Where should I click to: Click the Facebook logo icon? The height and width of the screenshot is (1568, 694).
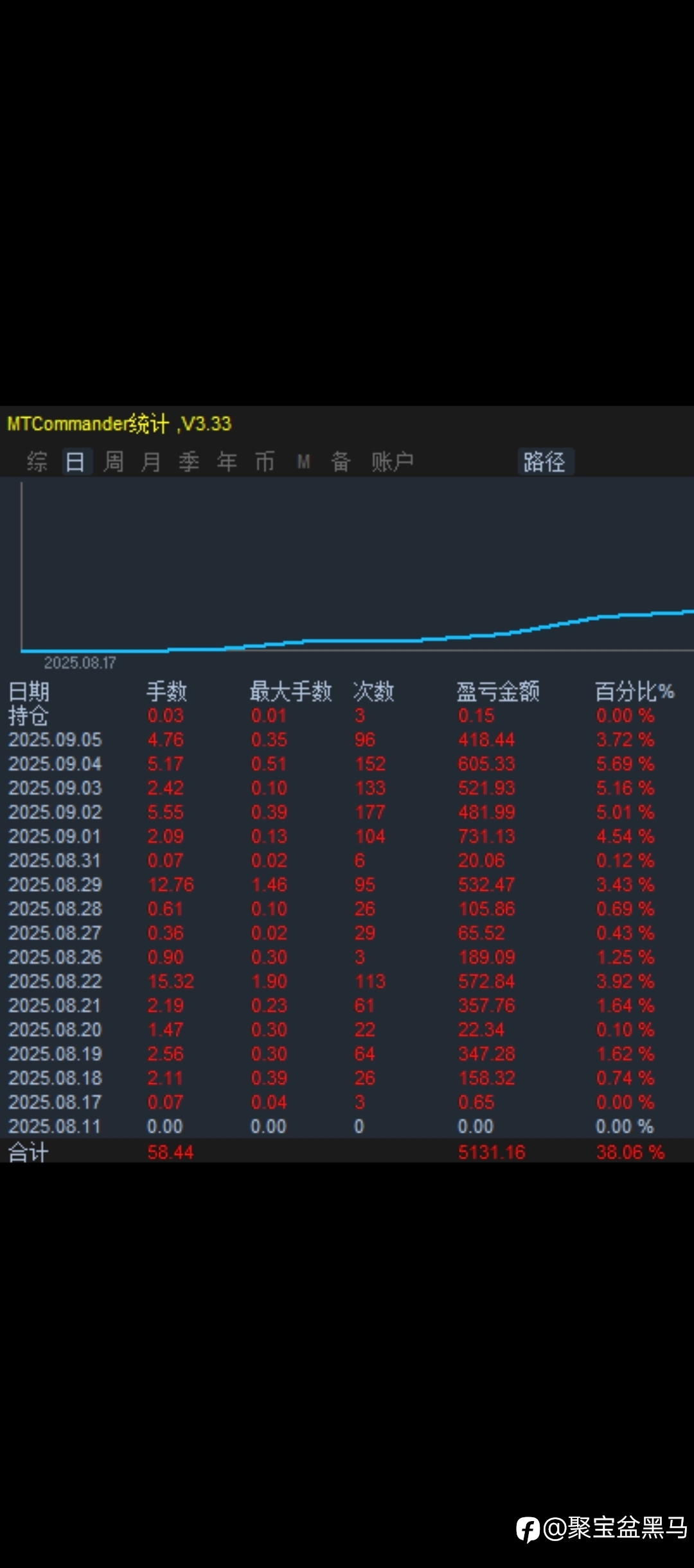[x=528, y=1529]
